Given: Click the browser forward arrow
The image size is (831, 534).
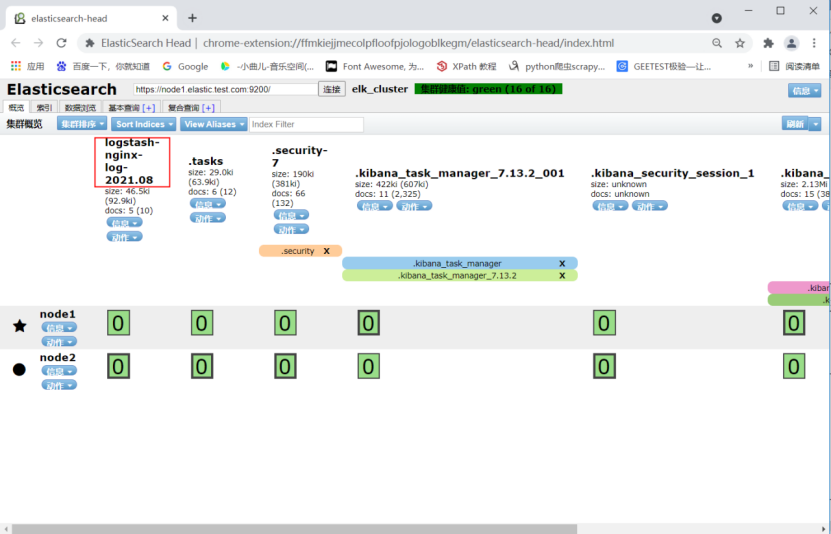Looking at the screenshot, I should tap(38, 43).
